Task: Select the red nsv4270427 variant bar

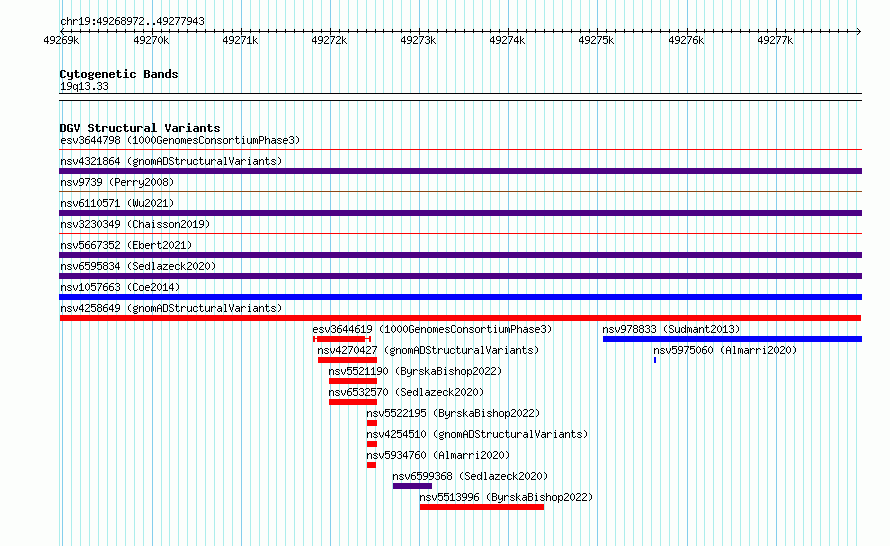Action: pos(347,360)
